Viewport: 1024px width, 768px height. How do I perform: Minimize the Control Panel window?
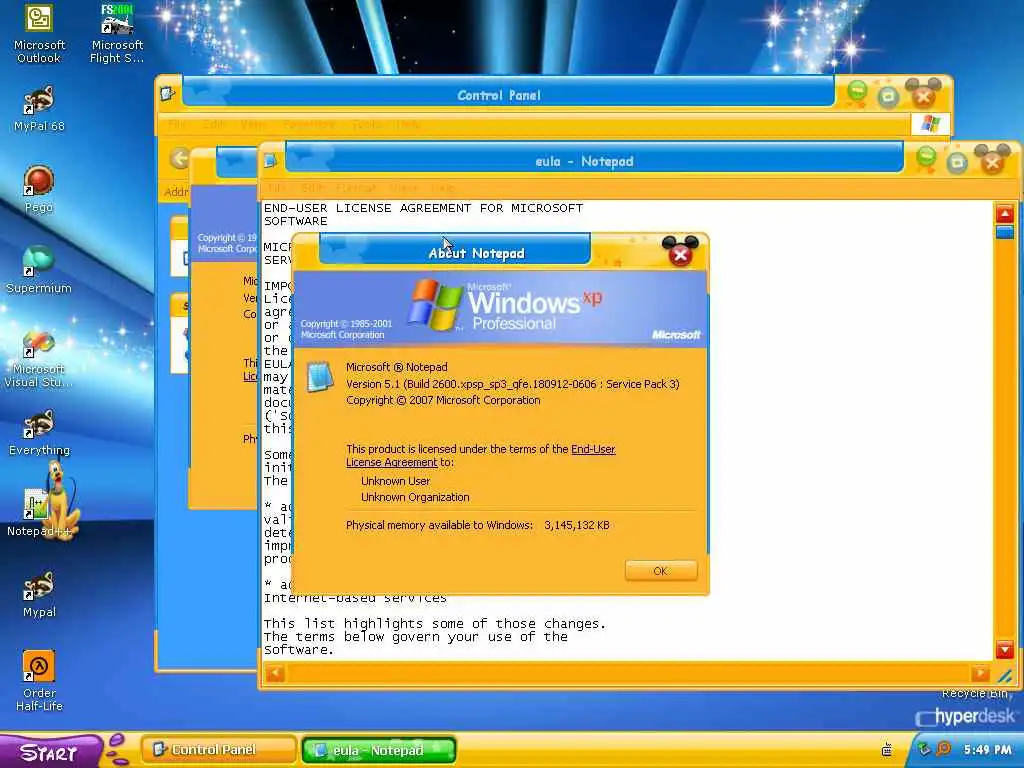click(x=857, y=91)
